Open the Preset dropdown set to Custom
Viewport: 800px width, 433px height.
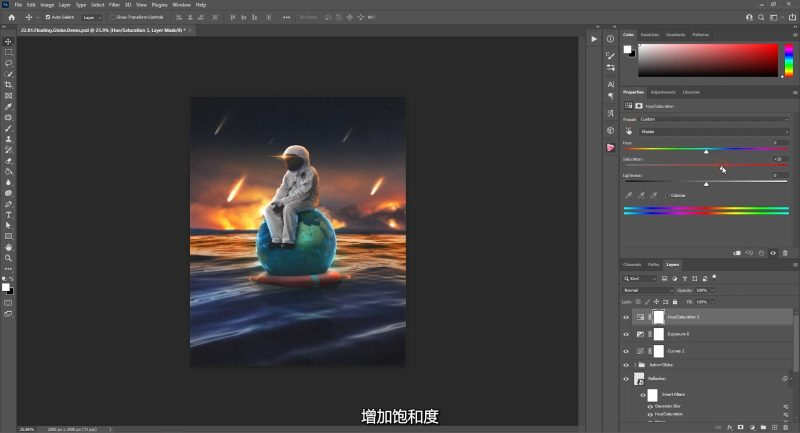coord(714,119)
